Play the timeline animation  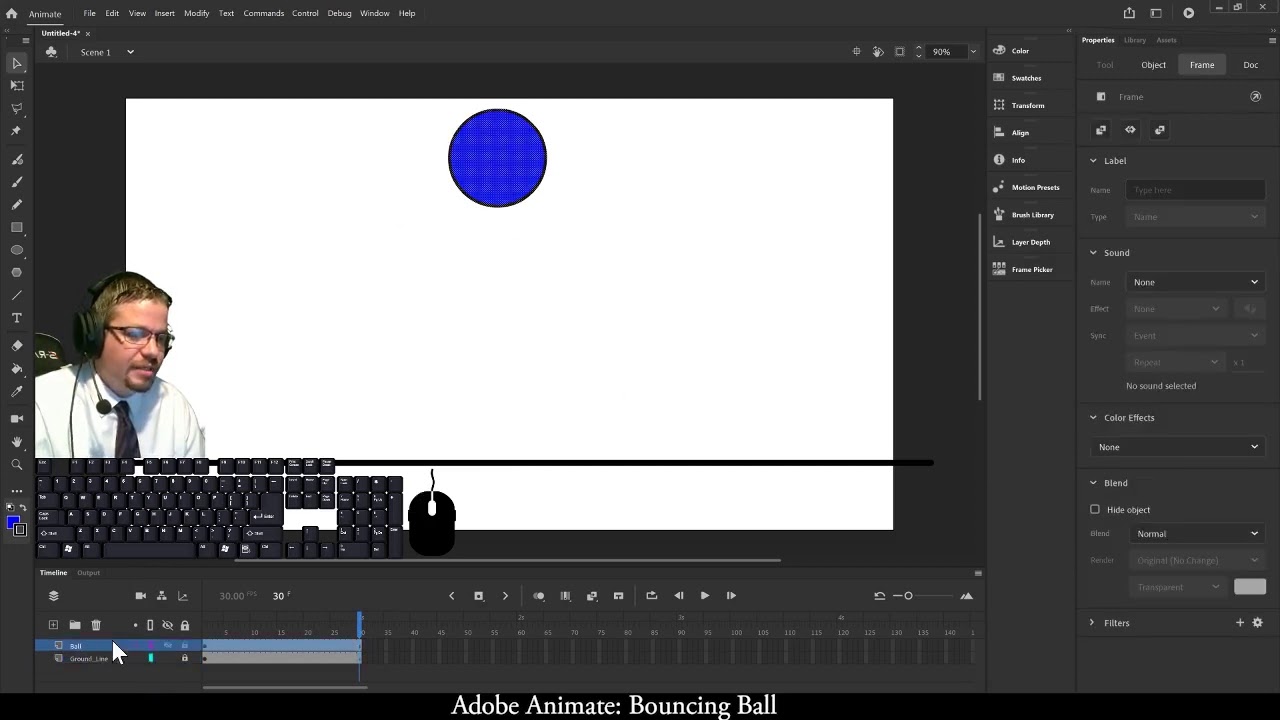click(x=704, y=596)
